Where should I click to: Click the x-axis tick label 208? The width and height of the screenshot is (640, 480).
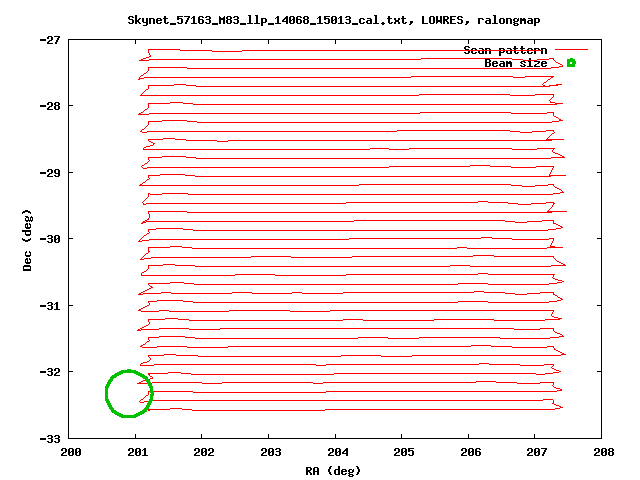pyautogui.click(x=604, y=452)
